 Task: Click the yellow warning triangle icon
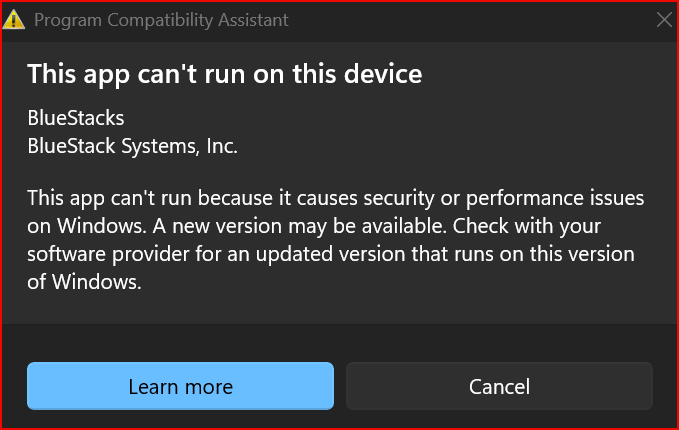[x=14, y=20]
